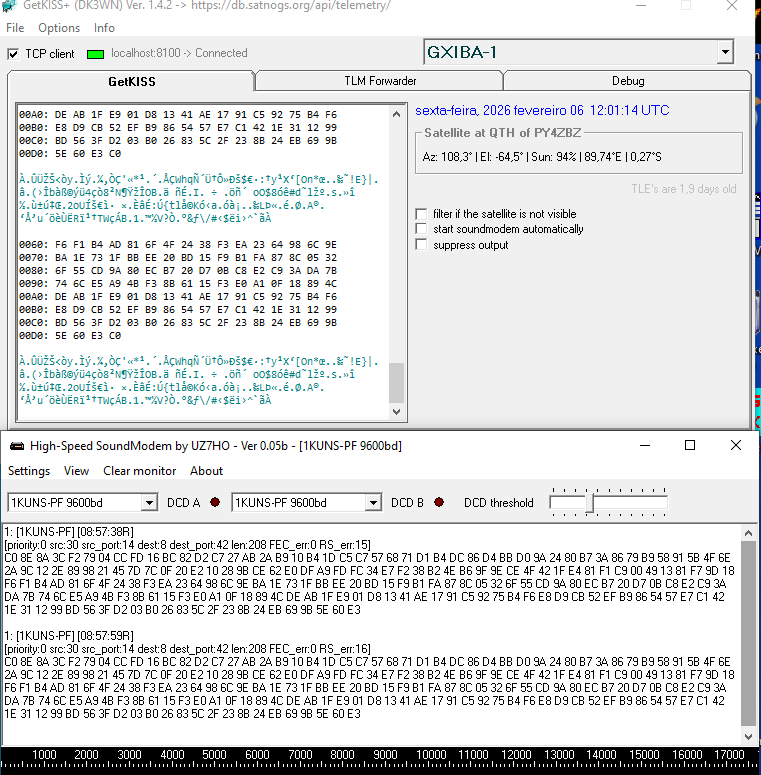Check start soundmodem automatically option
761x775 pixels.
421,229
